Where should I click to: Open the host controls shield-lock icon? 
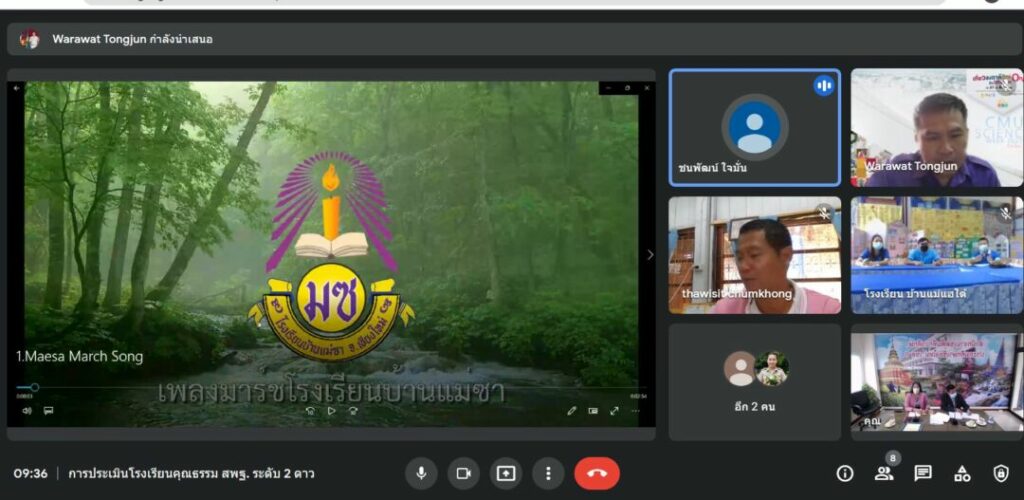tap(1000, 473)
